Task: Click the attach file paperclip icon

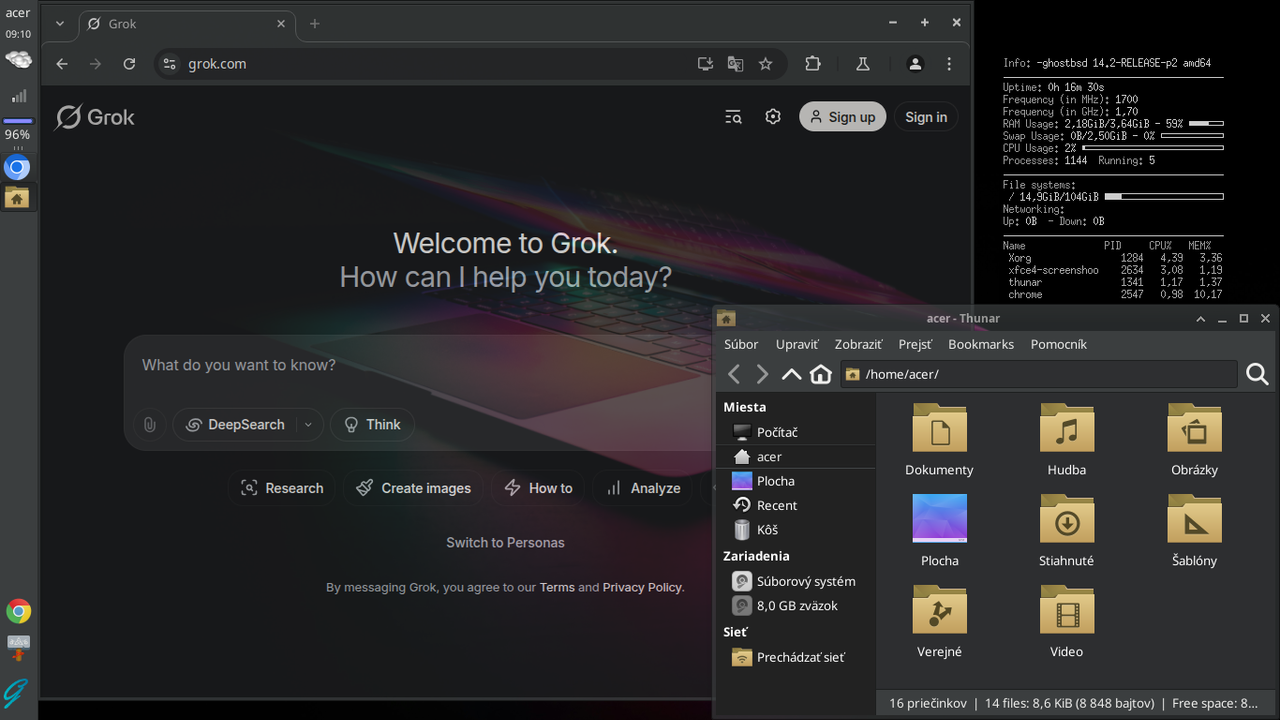Action: coord(149,424)
